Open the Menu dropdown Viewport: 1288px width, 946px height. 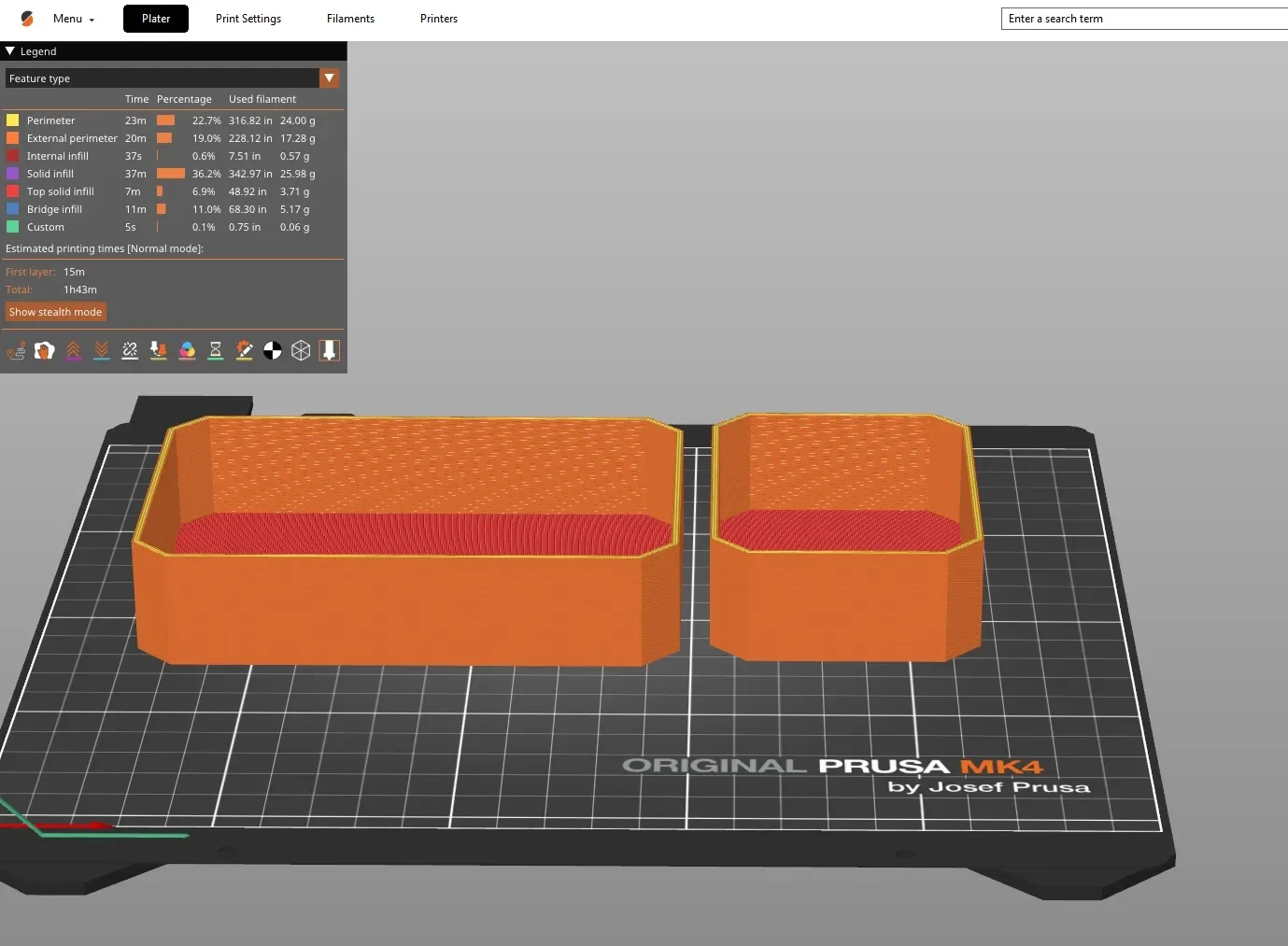point(74,19)
